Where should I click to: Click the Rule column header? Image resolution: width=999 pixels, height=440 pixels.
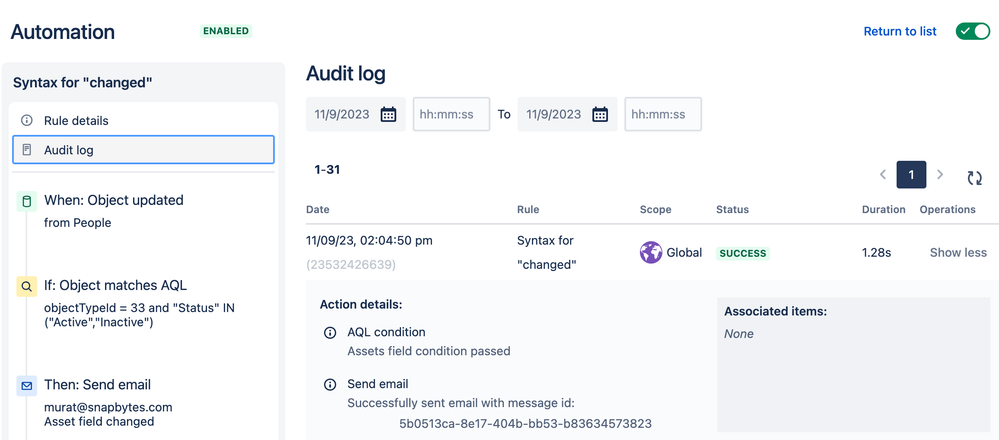click(528, 209)
